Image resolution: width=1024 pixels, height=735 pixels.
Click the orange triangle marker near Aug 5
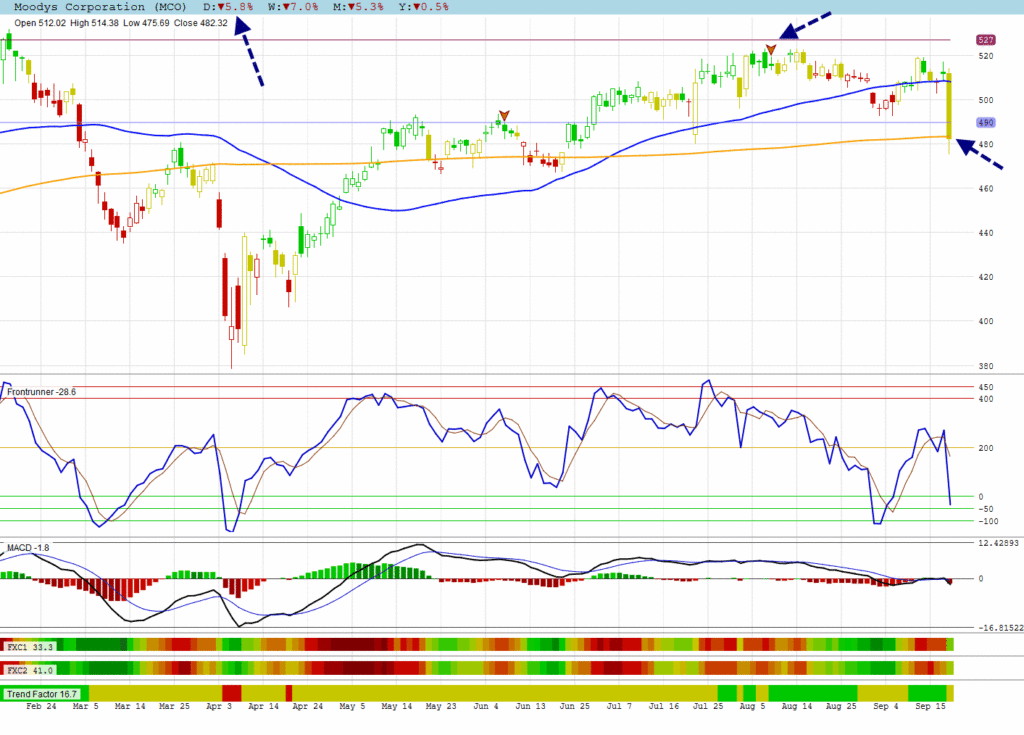click(x=770, y=49)
